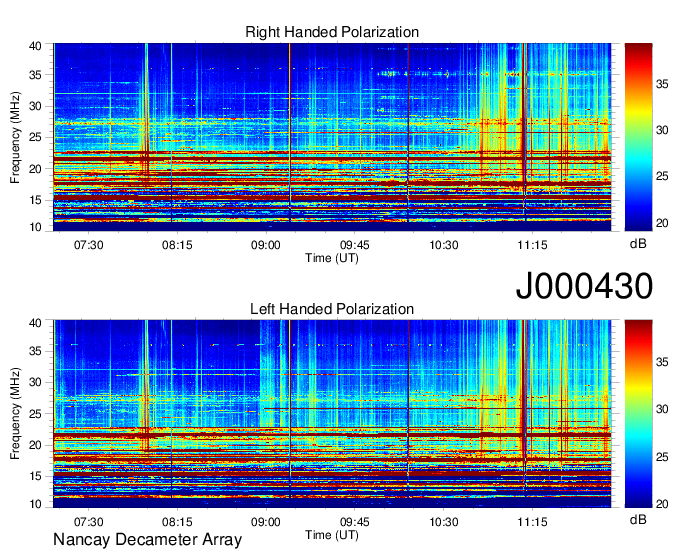Click the 20 MHz tick on upper plot
This screenshot has width=680, height=552.
click(x=35, y=169)
